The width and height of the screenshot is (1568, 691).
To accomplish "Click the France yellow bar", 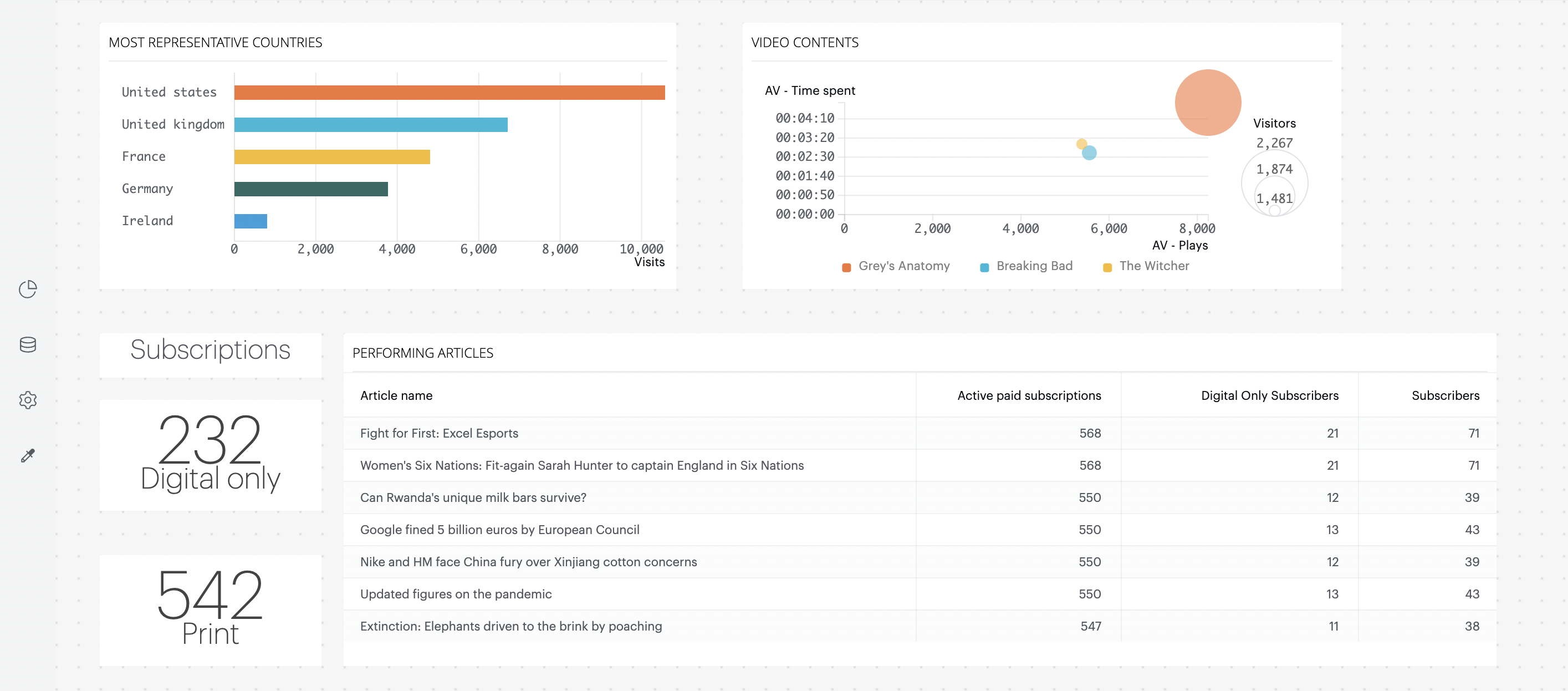I will point(332,157).
